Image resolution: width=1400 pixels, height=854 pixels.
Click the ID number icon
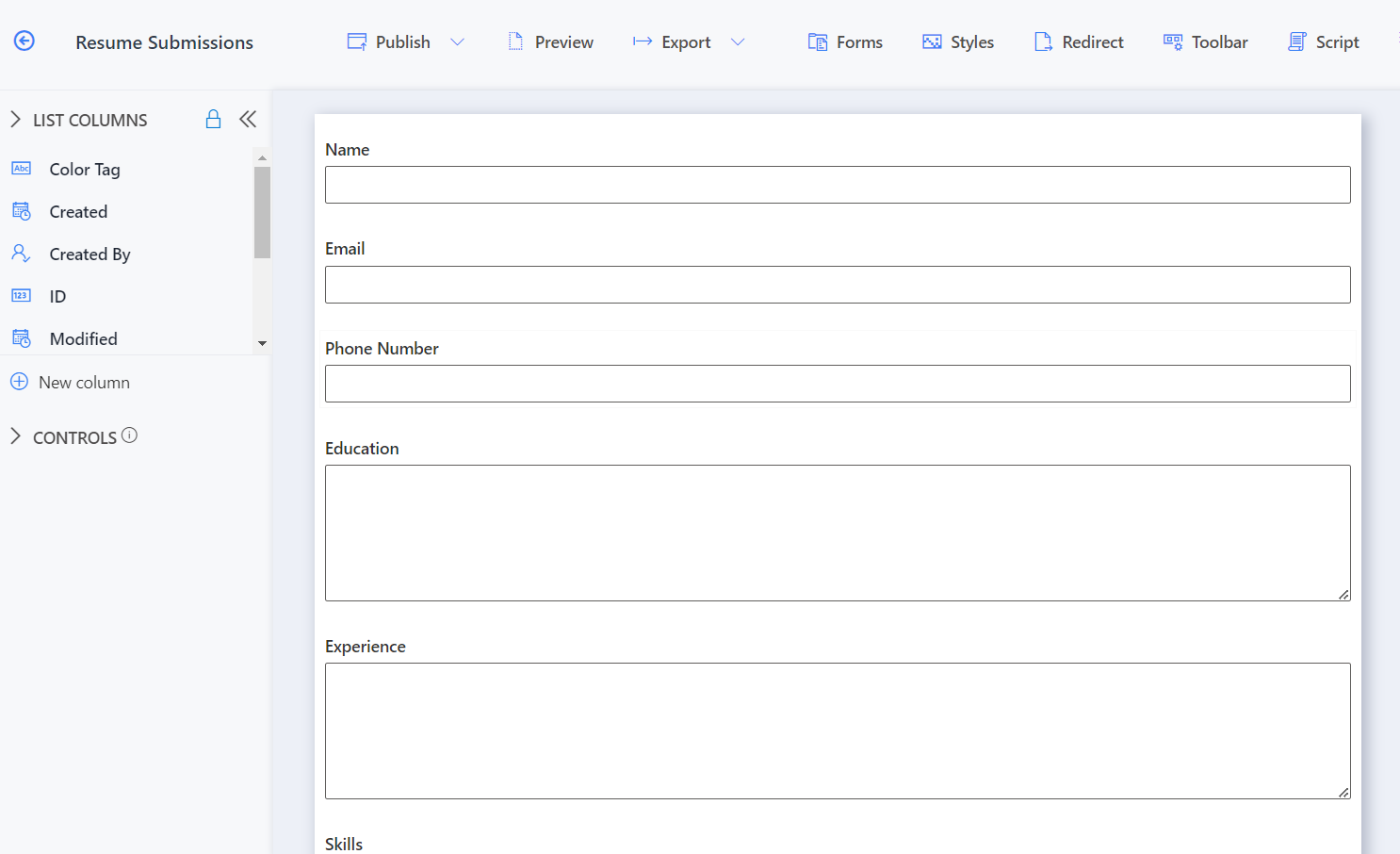click(x=22, y=295)
